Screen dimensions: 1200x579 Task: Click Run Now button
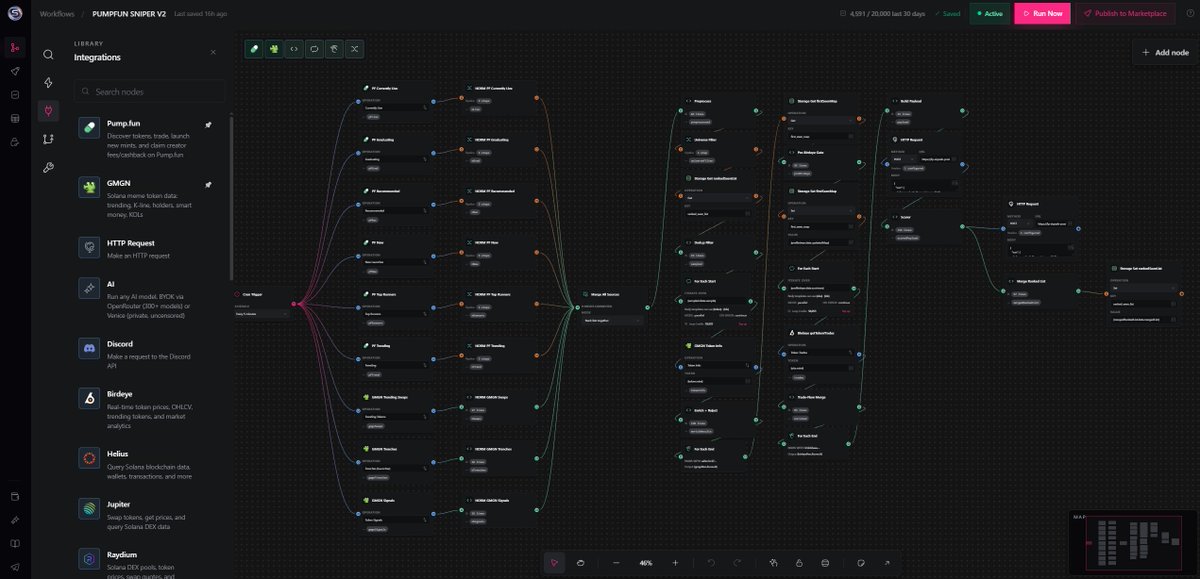pyautogui.click(x=1042, y=13)
